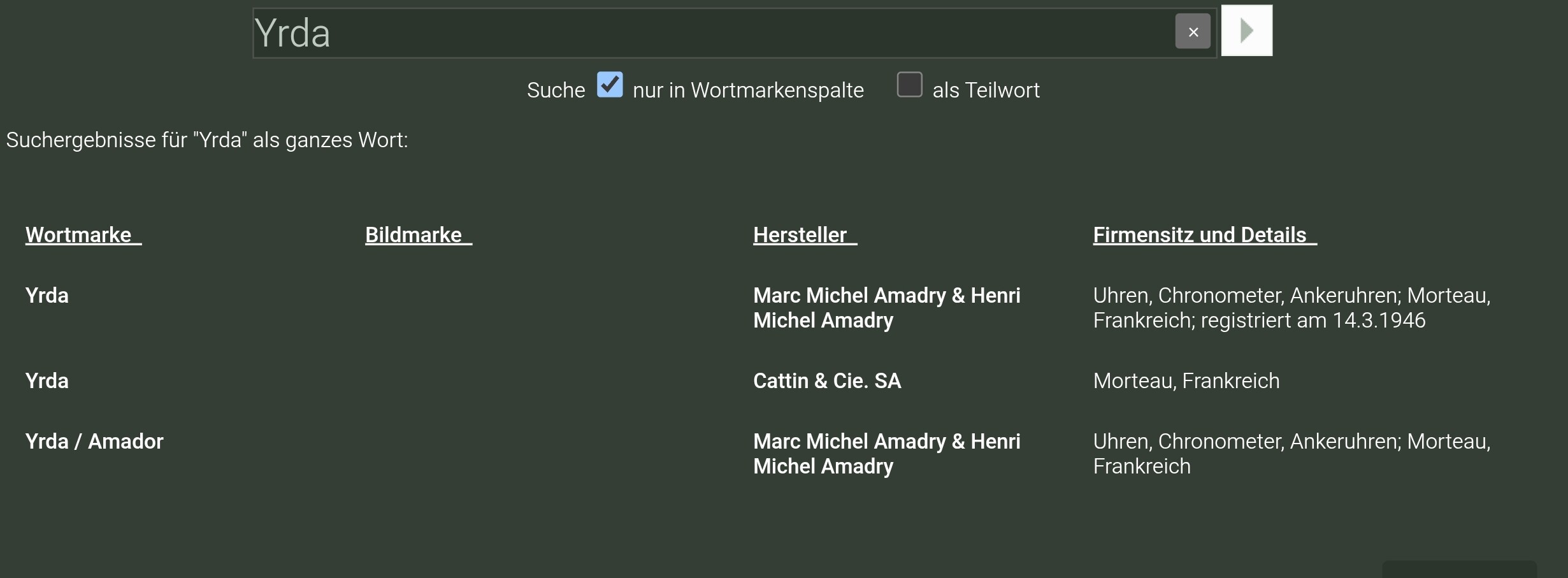Select the 'Yrda / Amador' wordmark entry
This screenshot has height=578, width=1568.
point(94,442)
